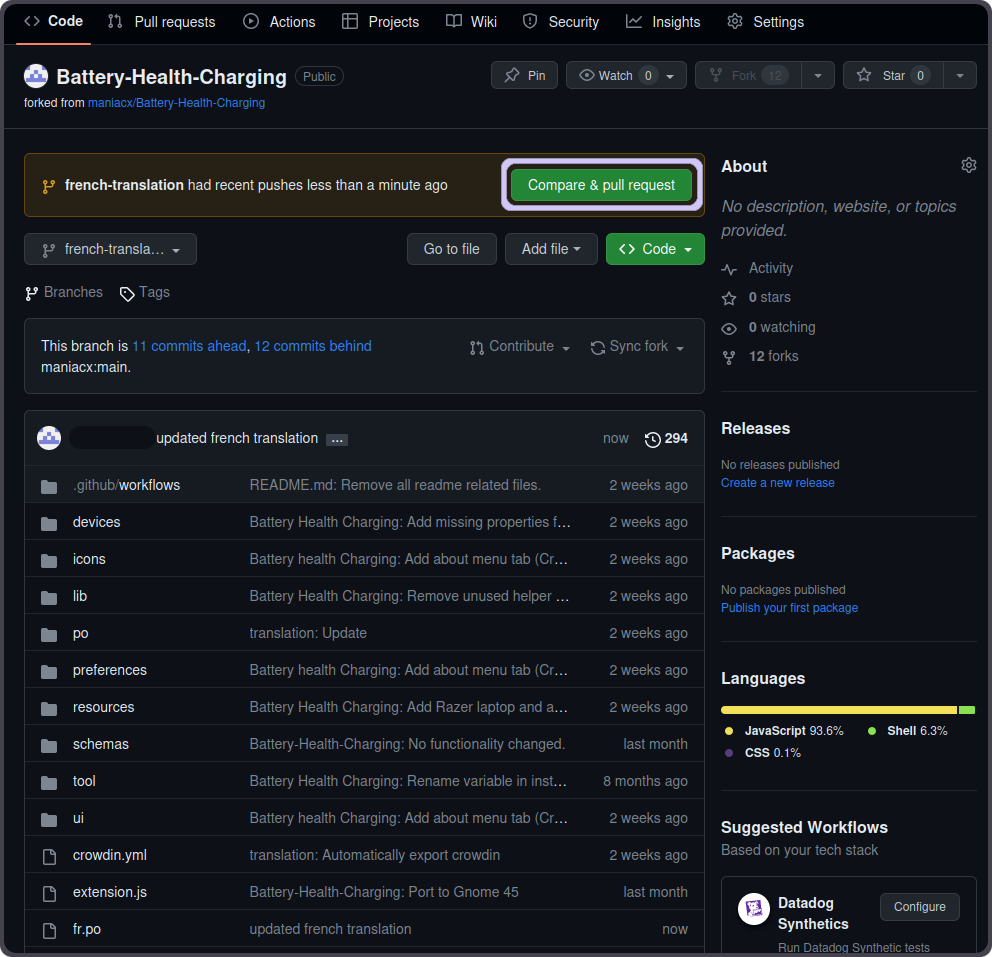The height and width of the screenshot is (957, 992).
Task: Open the 12 commits behind link
Action: coord(312,345)
